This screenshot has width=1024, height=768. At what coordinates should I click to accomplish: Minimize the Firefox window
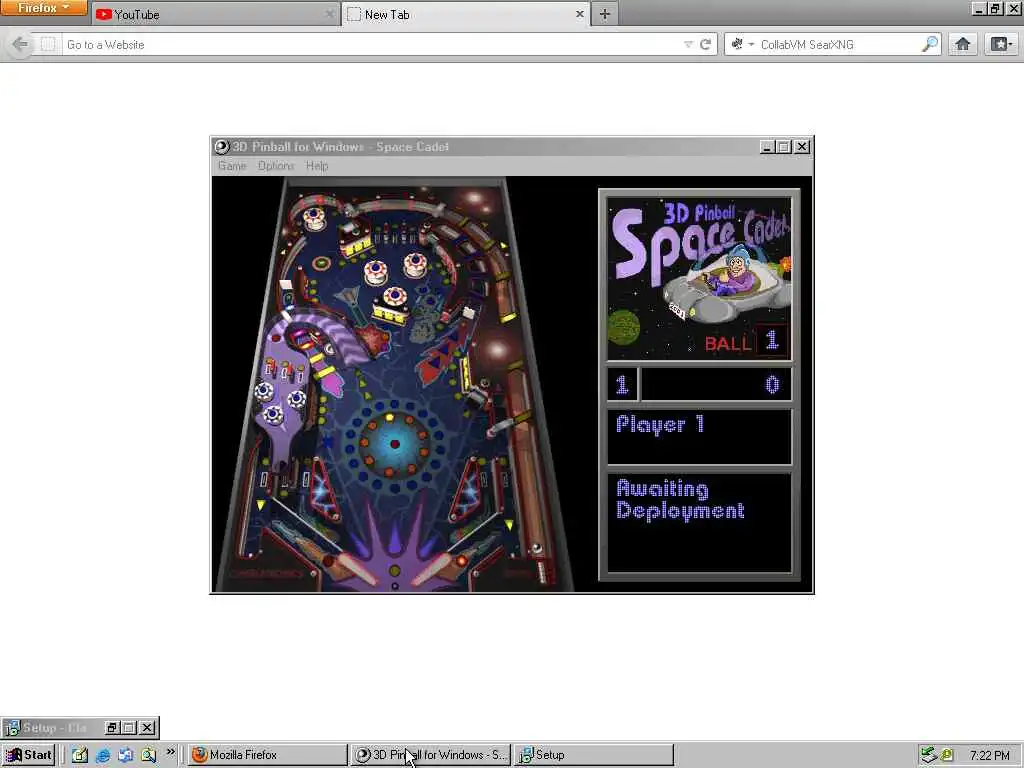coord(978,9)
